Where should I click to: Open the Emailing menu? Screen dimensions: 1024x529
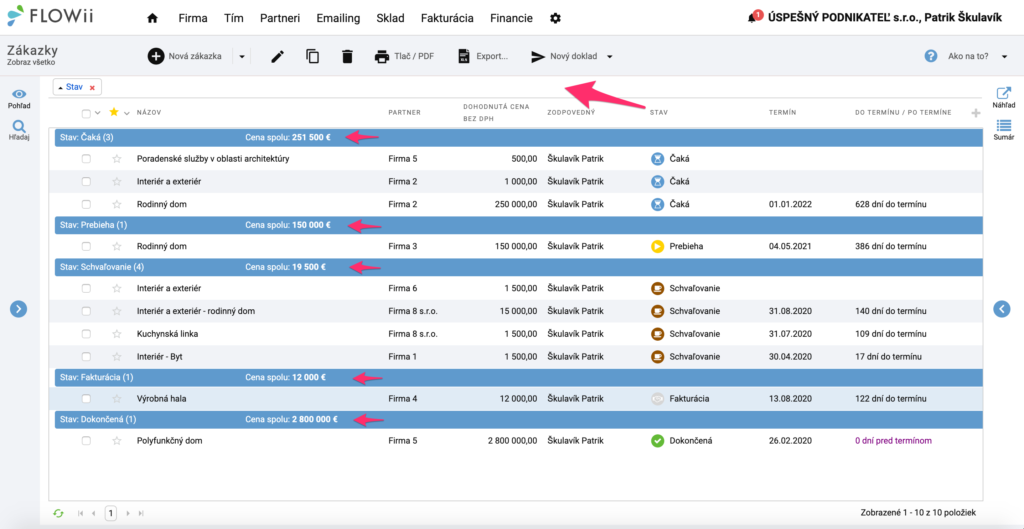pyautogui.click(x=338, y=18)
